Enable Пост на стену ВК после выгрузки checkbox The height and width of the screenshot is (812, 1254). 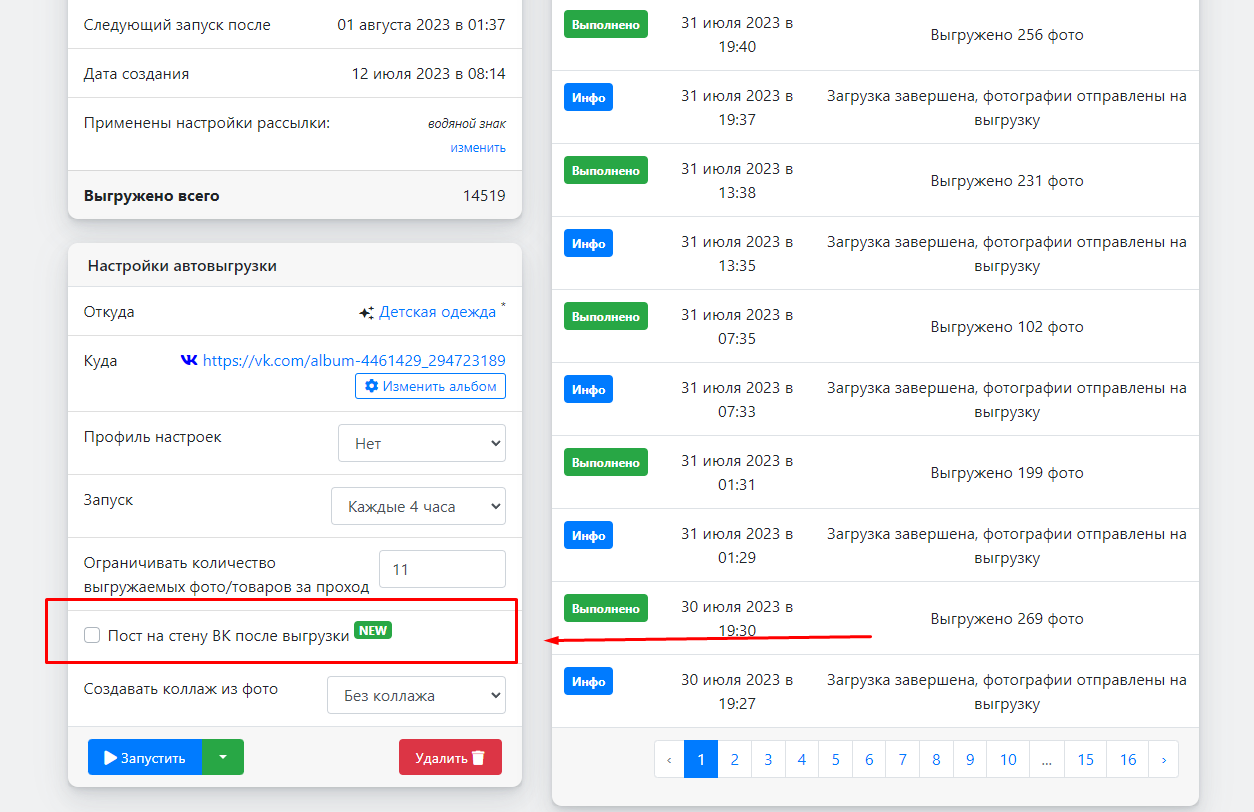click(x=92, y=635)
